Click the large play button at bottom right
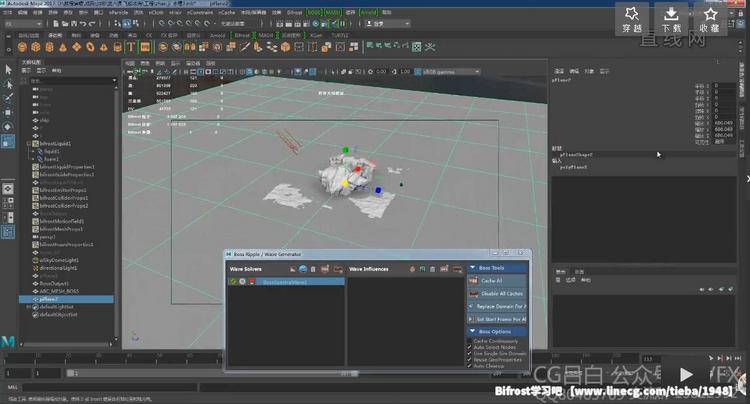This screenshot has height=404, width=750. click(686, 374)
